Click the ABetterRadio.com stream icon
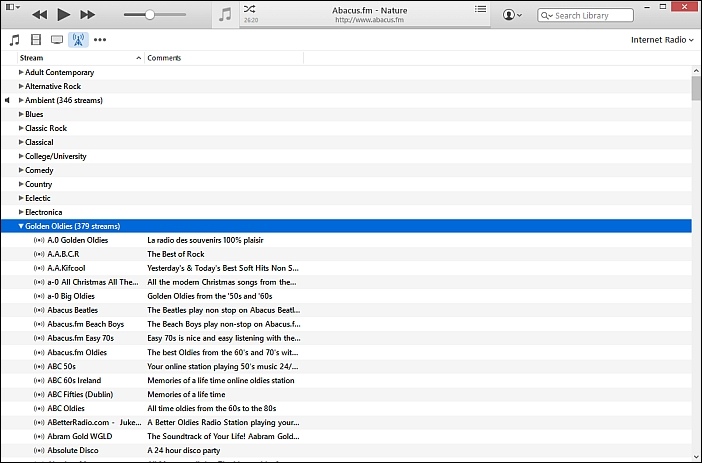Viewport: 702px width, 463px height. [39, 422]
